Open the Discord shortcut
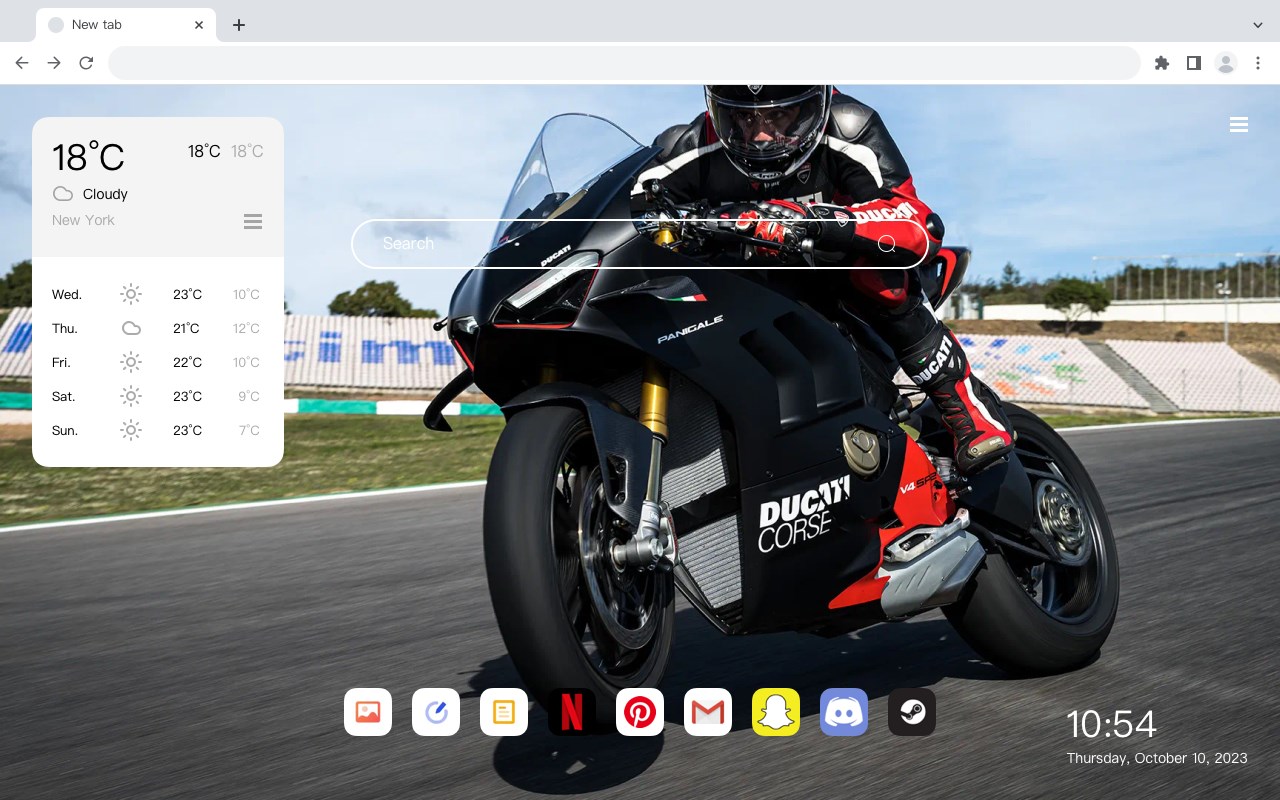The width and height of the screenshot is (1280, 800). [x=844, y=712]
